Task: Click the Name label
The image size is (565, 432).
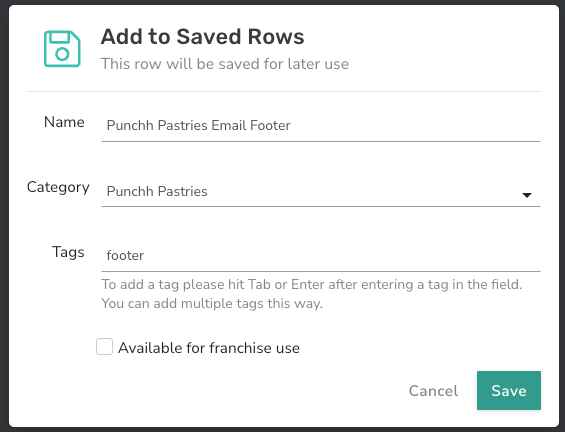Action: coord(64,122)
